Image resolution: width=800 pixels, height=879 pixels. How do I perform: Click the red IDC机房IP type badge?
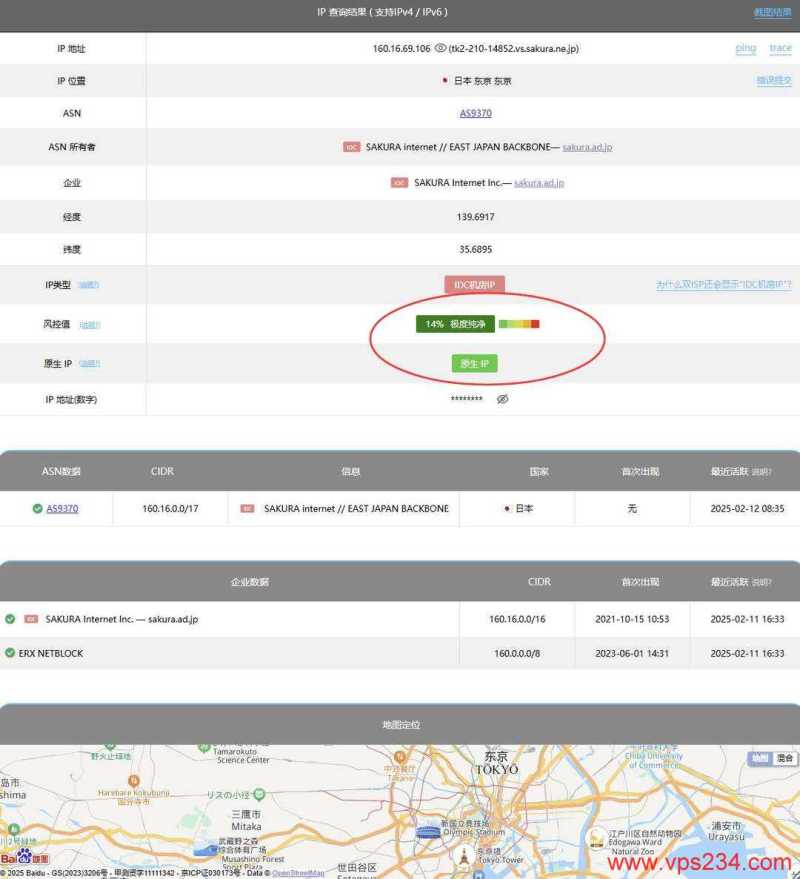click(475, 285)
